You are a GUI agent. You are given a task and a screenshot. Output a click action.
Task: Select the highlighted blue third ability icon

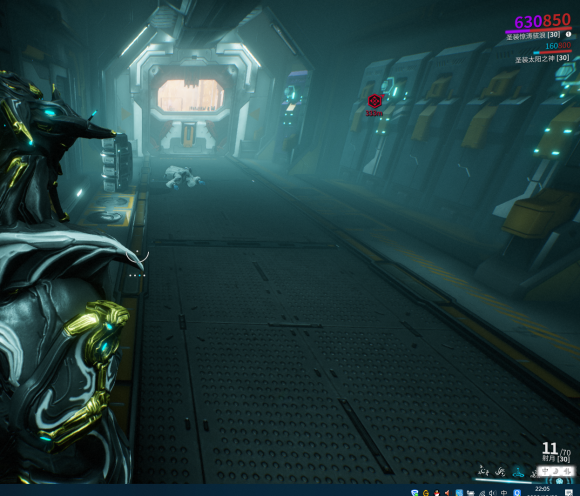point(518,472)
